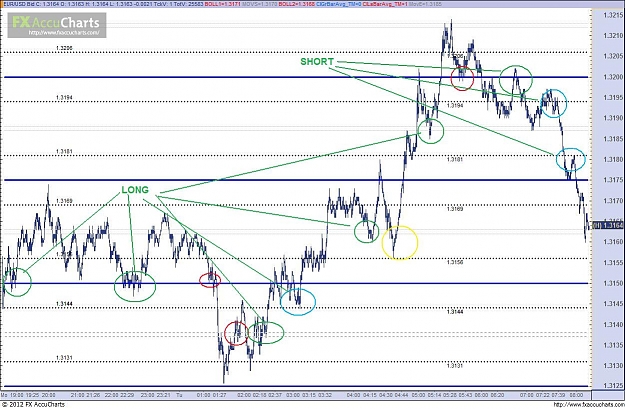Click 1.3185 on the price axis
The image size is (625, 409).
(x=613, y=139)
